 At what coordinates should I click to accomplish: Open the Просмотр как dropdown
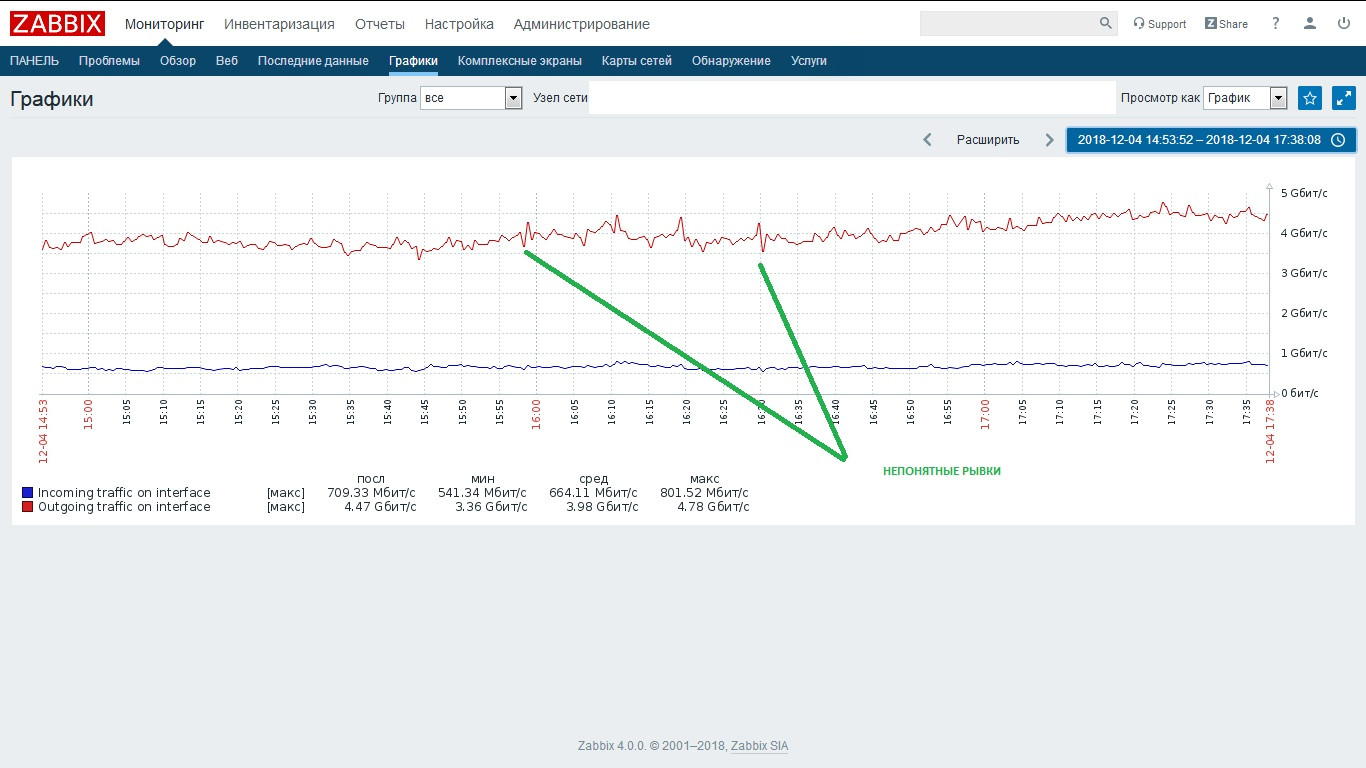pyautogui.click(x=1245, y=98)
